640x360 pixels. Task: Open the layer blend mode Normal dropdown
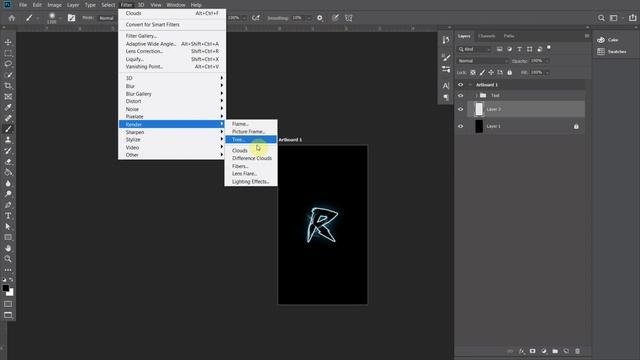483,61
